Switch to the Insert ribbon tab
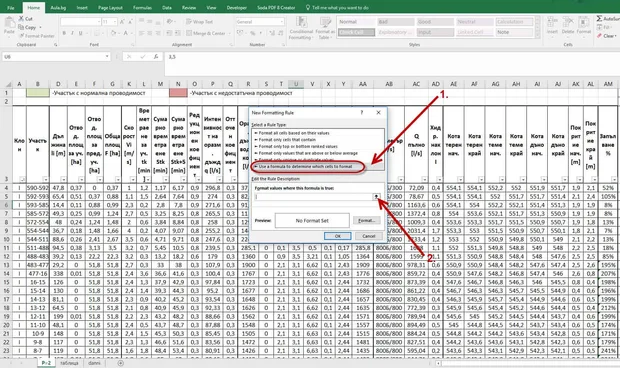 (82, 8)
